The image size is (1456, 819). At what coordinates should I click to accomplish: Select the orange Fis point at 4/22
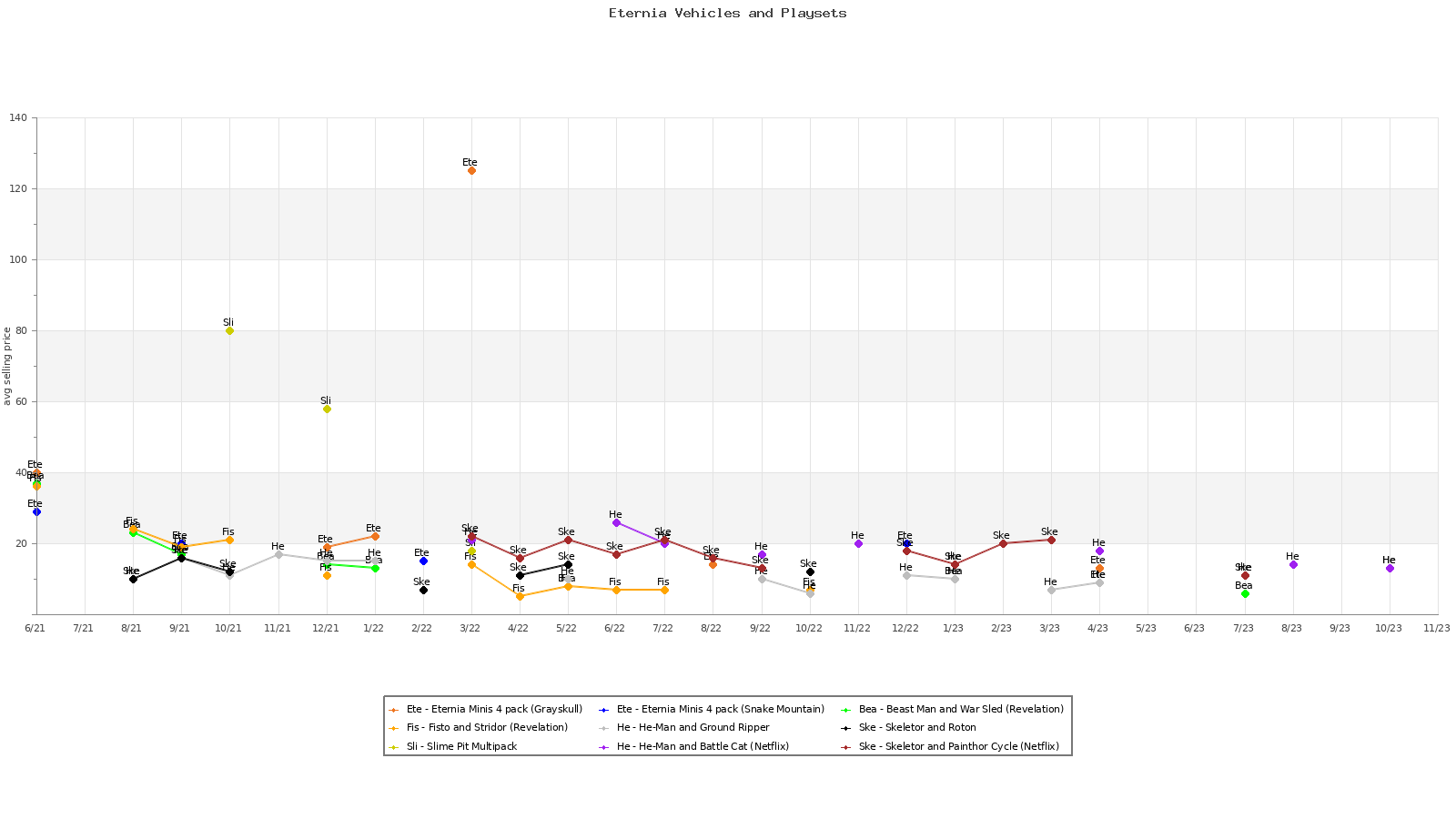coord(520,596)
